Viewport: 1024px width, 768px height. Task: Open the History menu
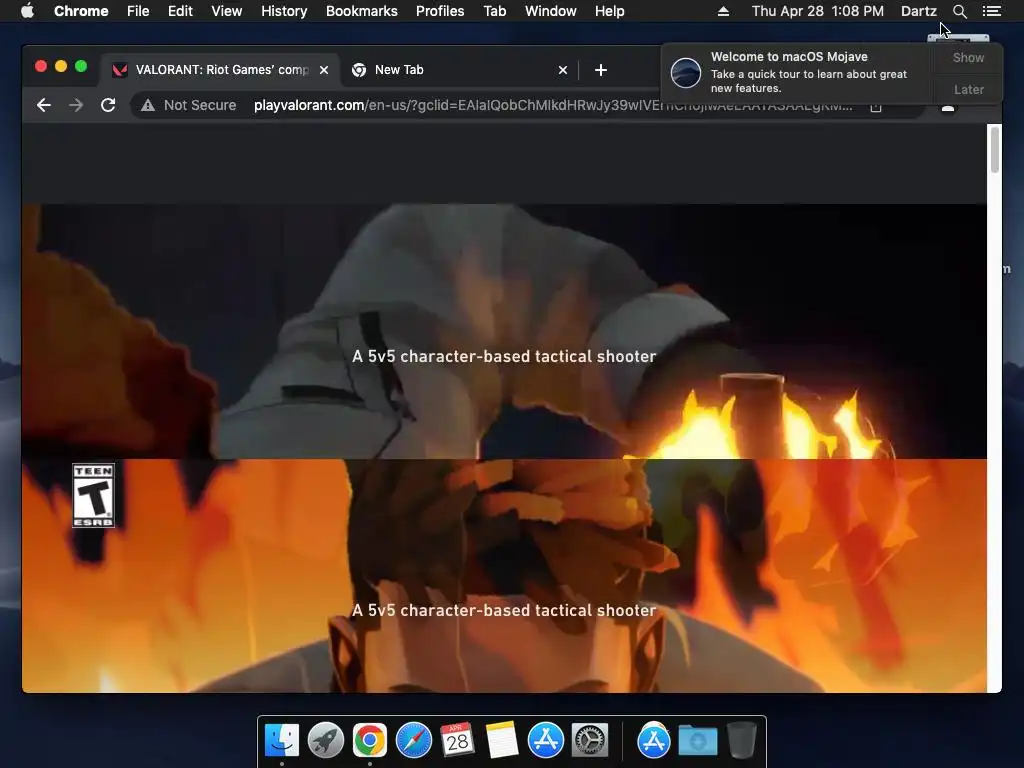tap(284, 11)
